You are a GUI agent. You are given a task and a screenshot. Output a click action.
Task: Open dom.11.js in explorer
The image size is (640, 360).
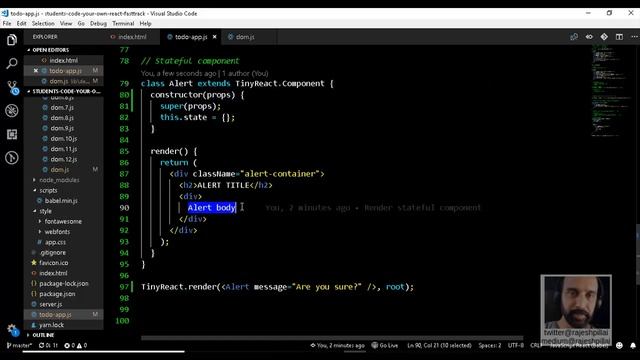click(x=64, y=149)
